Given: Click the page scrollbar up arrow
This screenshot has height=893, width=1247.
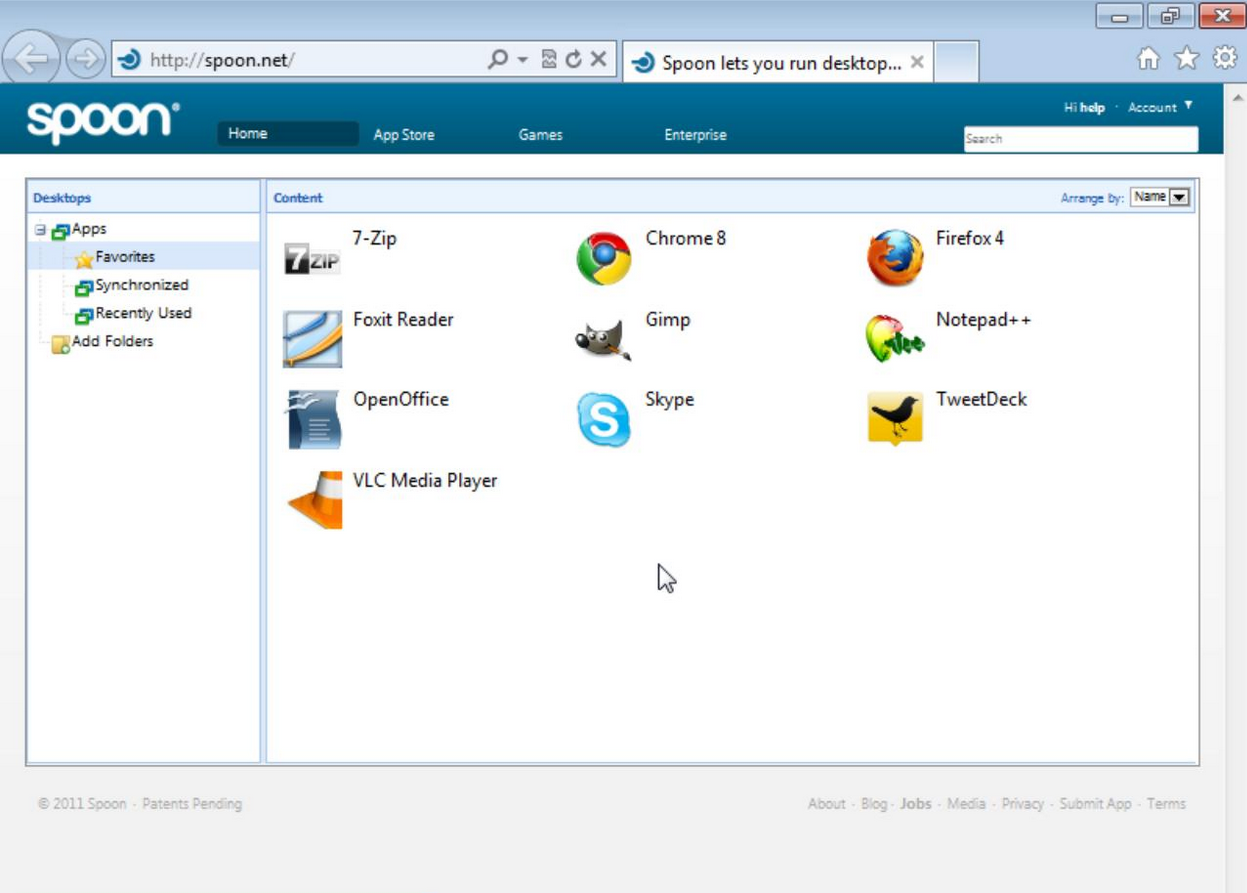Looking at the screenshot, I should [1236, 98].
